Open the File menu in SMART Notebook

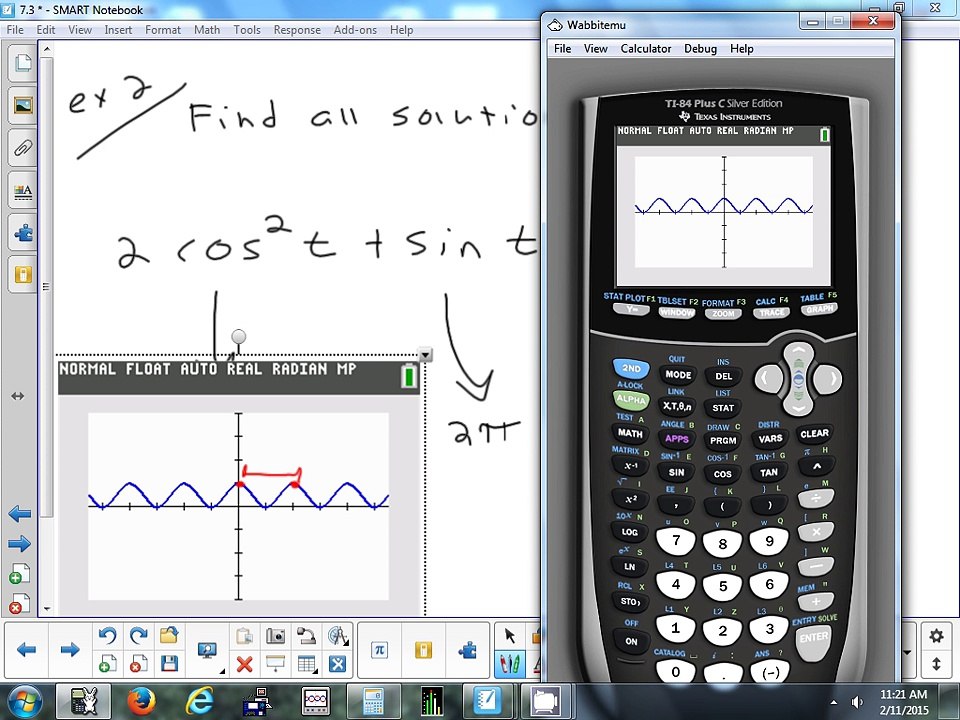[15, 29]
